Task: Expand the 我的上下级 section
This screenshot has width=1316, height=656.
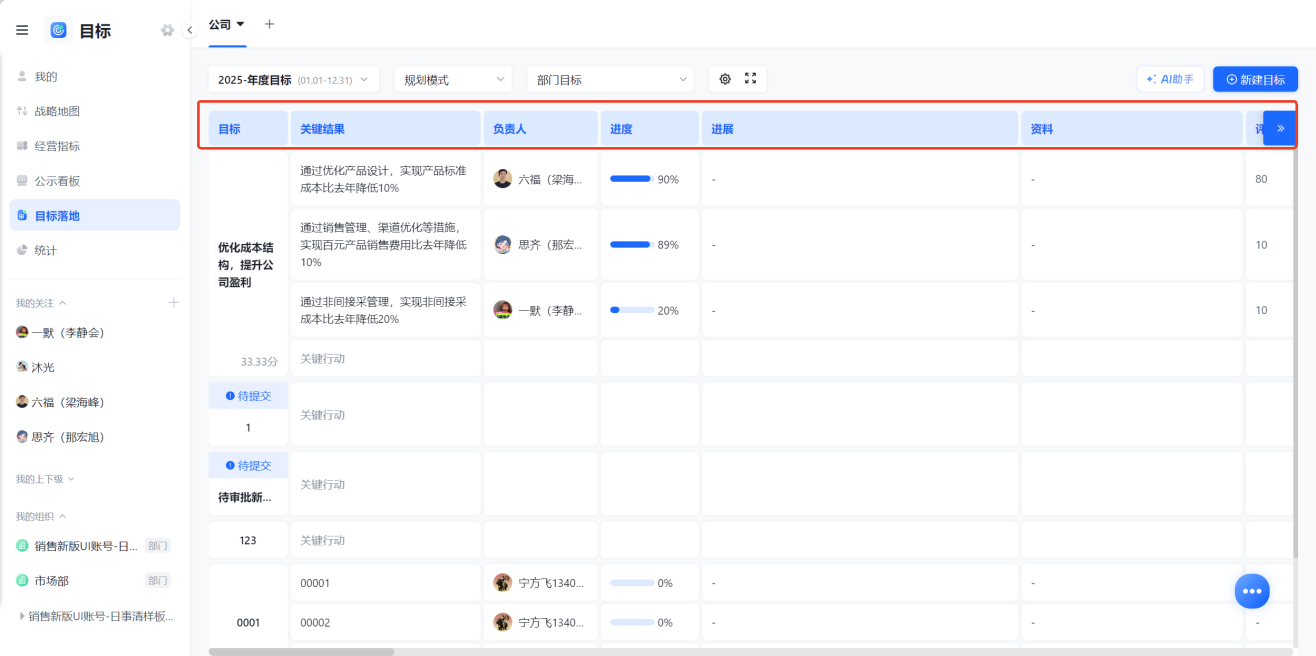Action: pos(45,479)
